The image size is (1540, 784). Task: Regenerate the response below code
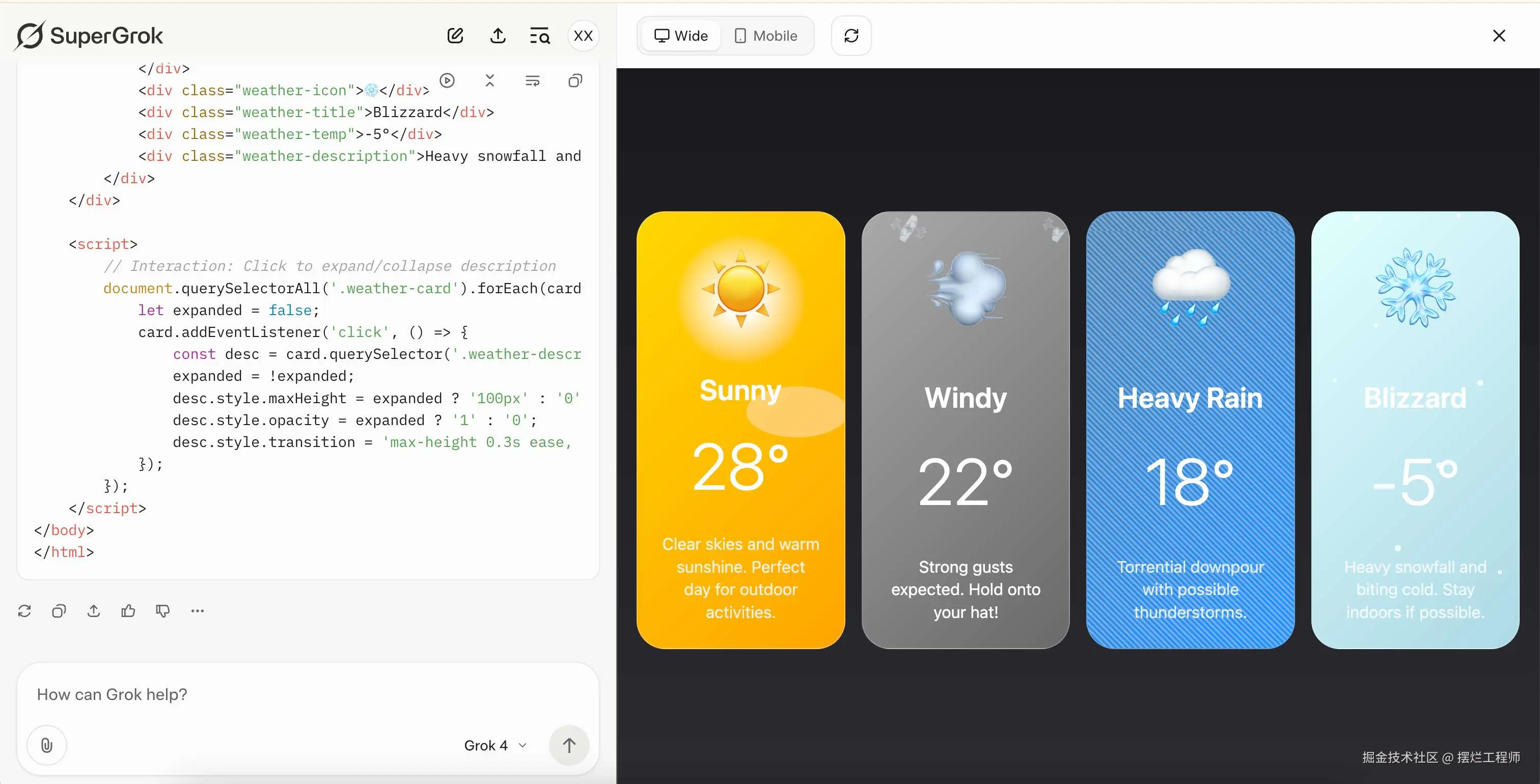24,611
